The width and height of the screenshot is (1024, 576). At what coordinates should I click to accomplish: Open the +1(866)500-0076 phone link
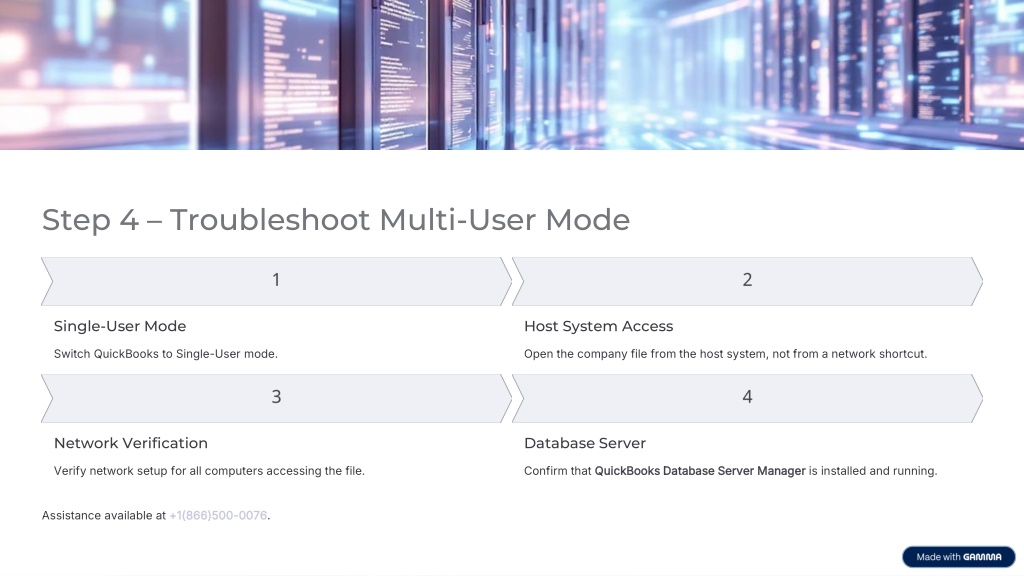click(219, 516)
